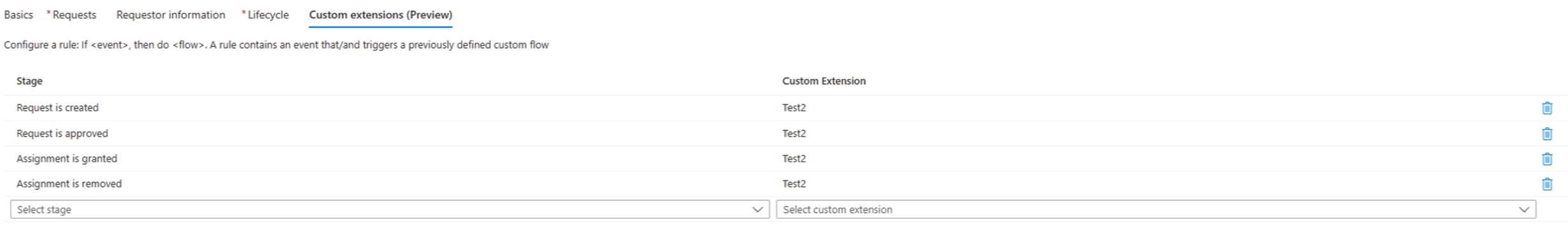The height and width of the screenshot is (238, 1568).
Task: Delete the 'Request is approved' rule
Action: [1546, 134]
